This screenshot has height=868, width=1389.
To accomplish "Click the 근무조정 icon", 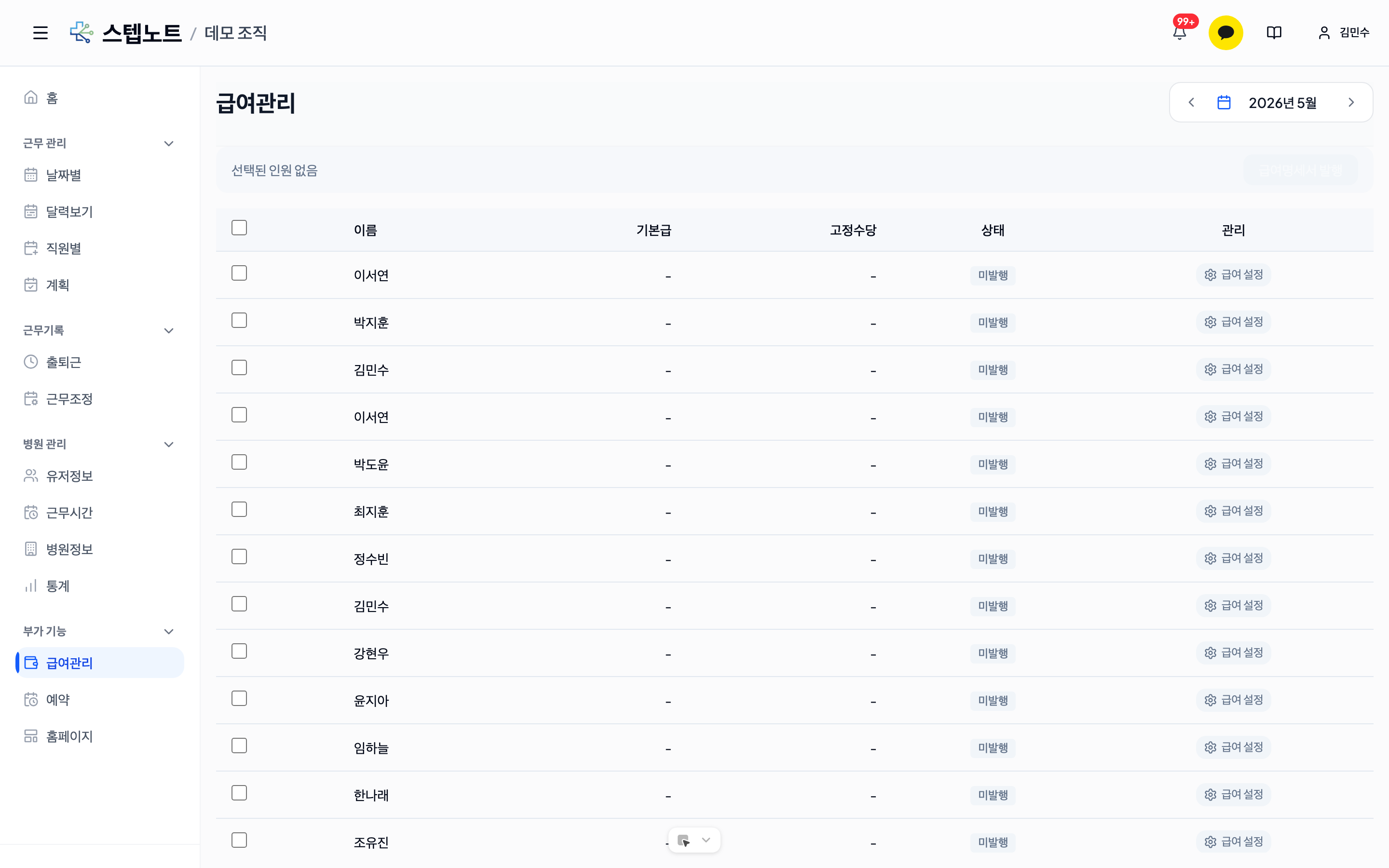I will click(31, 398).
